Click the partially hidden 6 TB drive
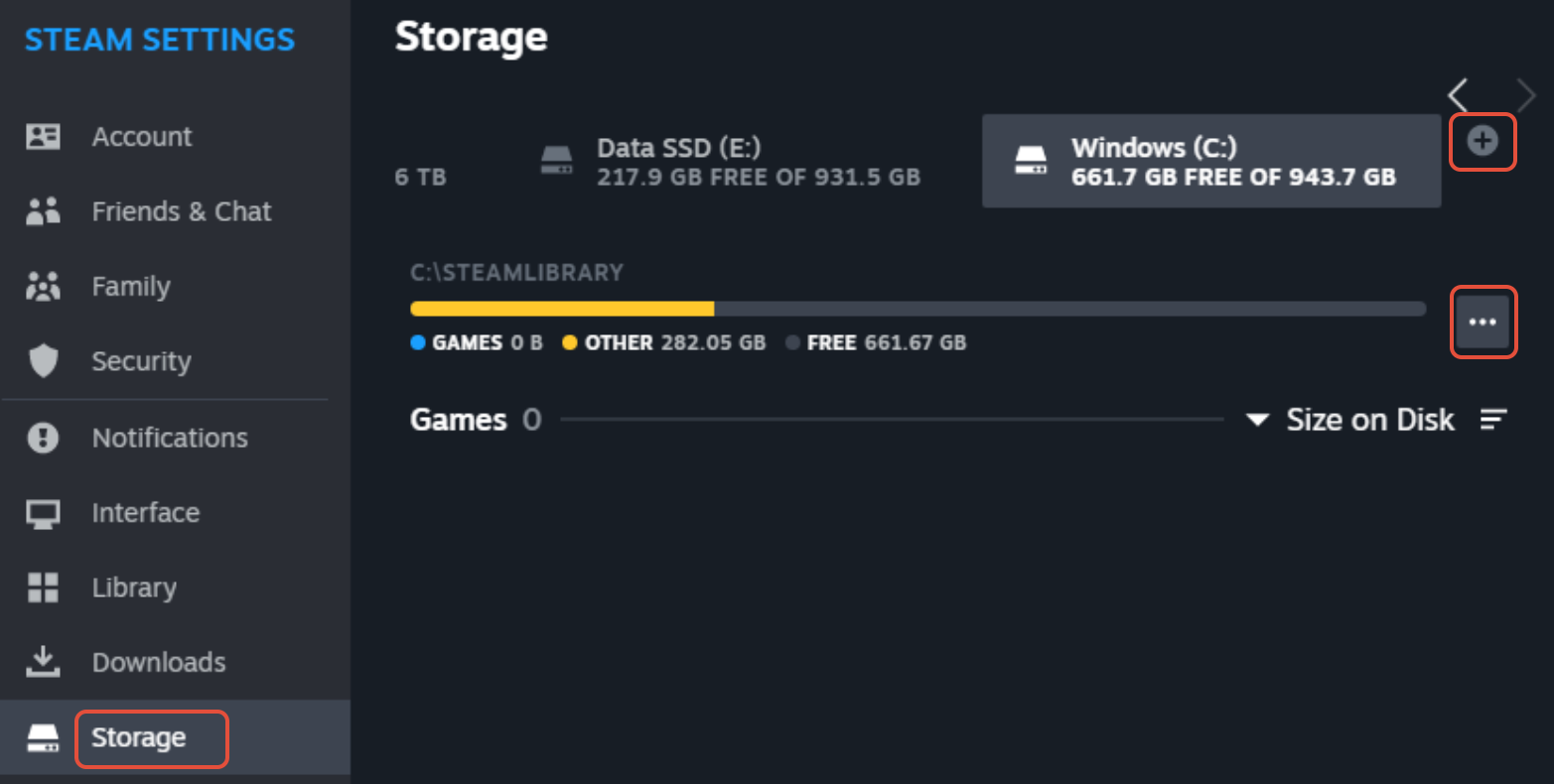This screenshot has height=784, width=1554. point(420,177)
